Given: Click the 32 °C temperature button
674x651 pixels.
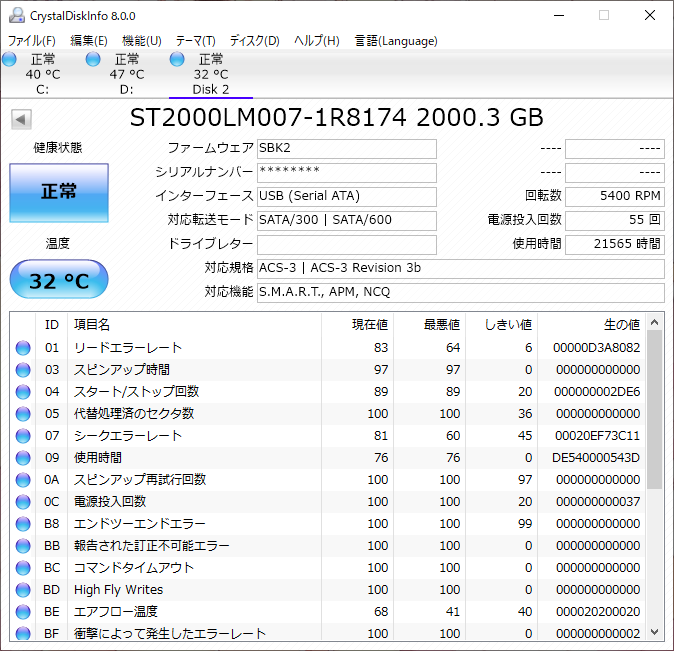Looking at the screenshot, I should 59,279.
